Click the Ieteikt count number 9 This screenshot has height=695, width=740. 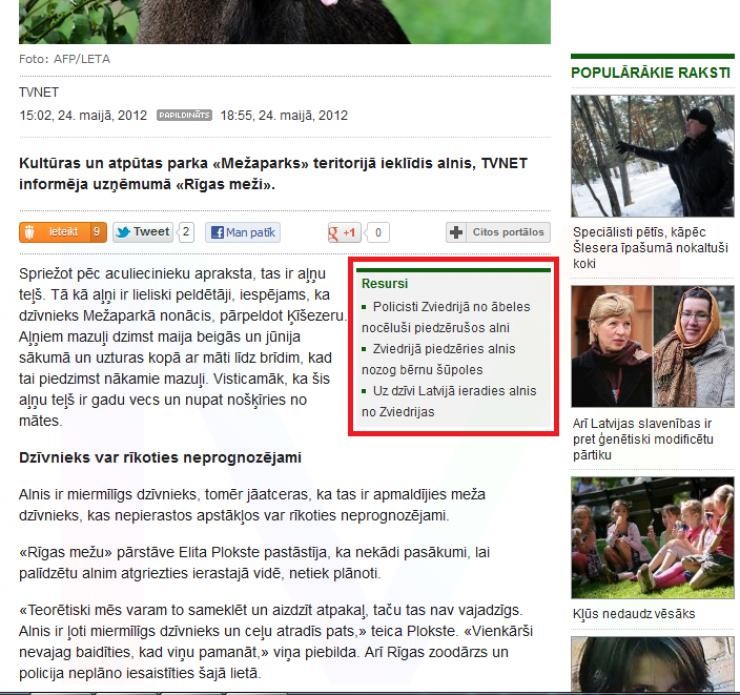[97, 233]
